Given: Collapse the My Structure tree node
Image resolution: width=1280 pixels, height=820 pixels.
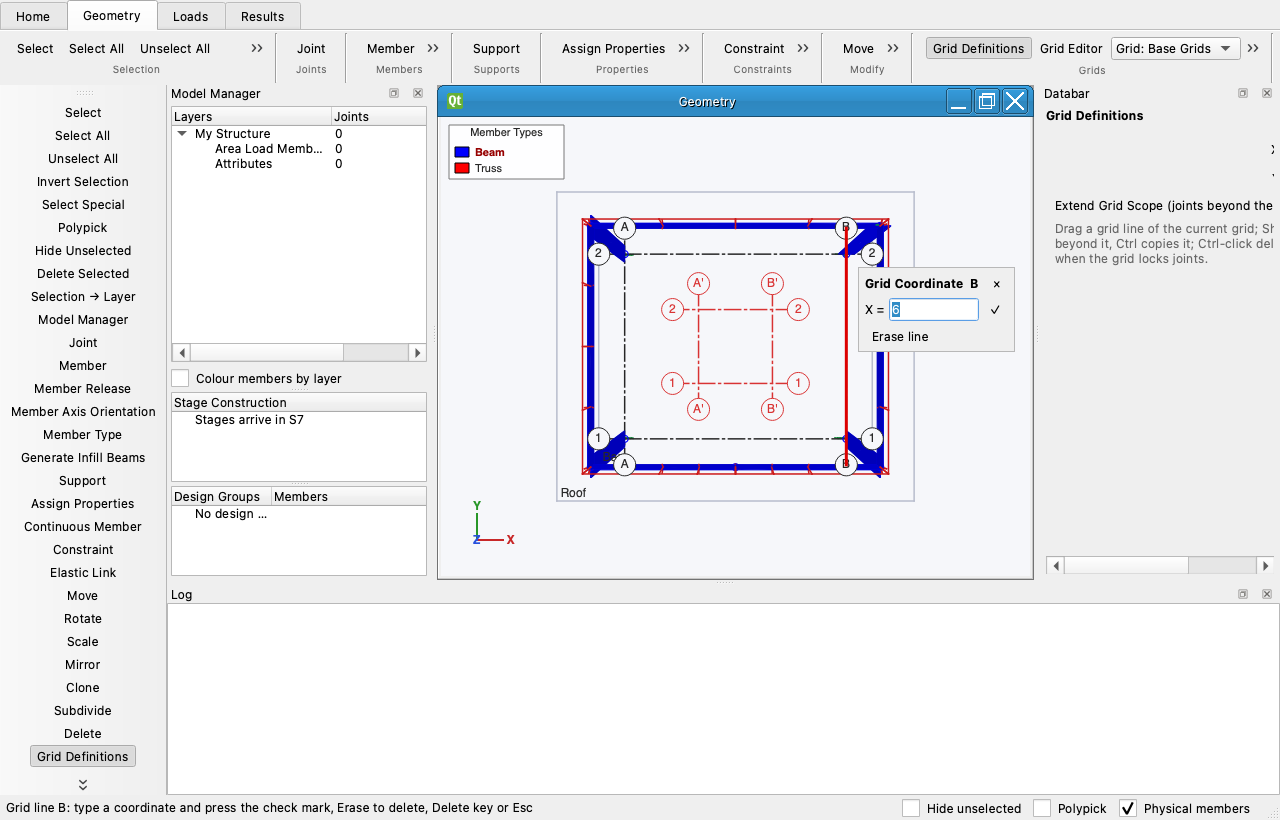Looking at the screenshot, I should [x=183, y=134].
